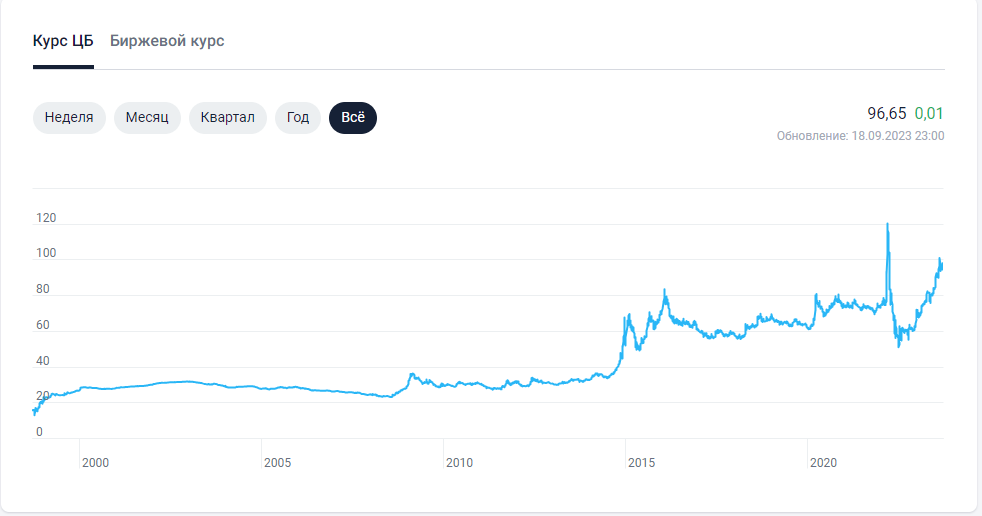Viewport: 982px width, 516px height.
Task: Switch to the Курс ЦБ tab
Action: [63, 41]
